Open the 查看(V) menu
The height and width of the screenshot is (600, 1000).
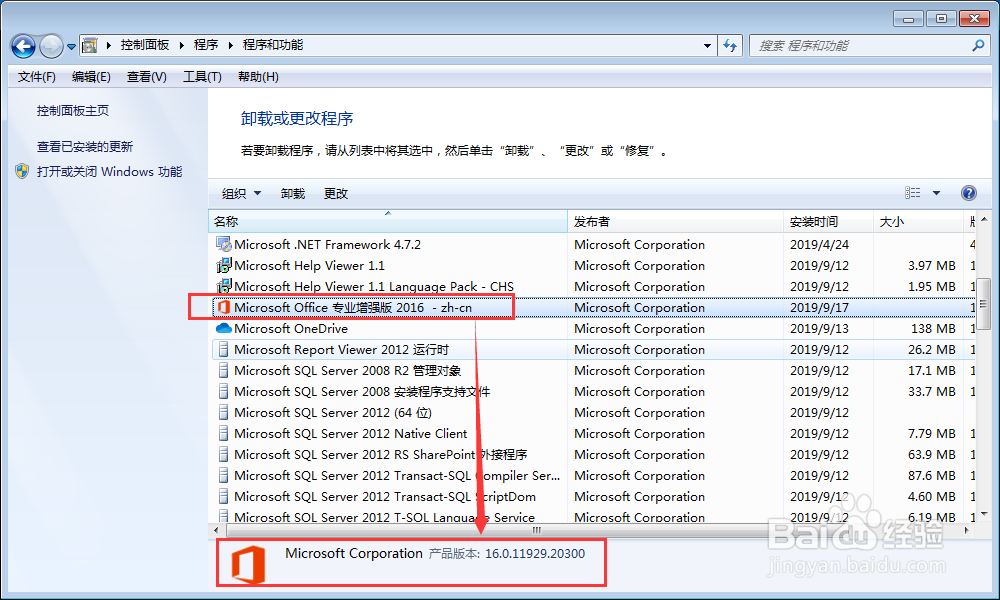pyautogui.click(x=147, y=77)
